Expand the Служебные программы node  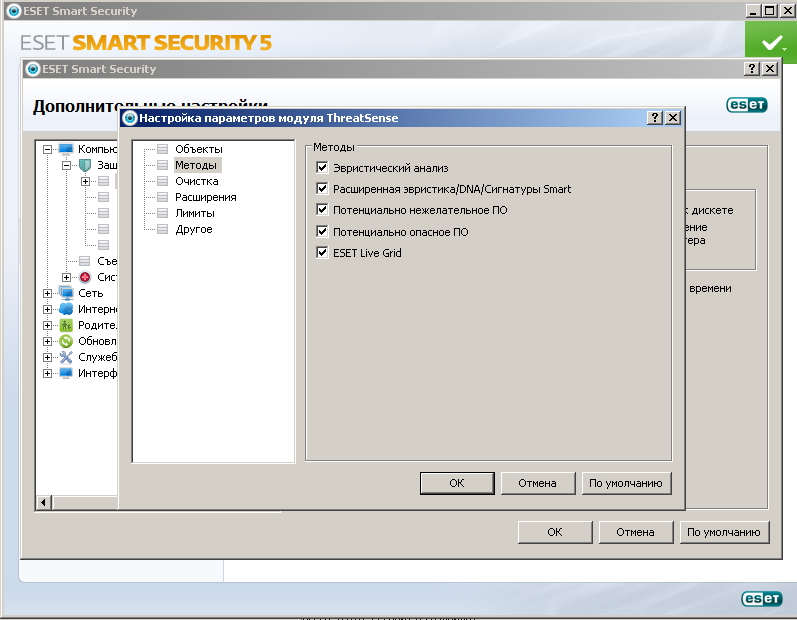[47, 357]
